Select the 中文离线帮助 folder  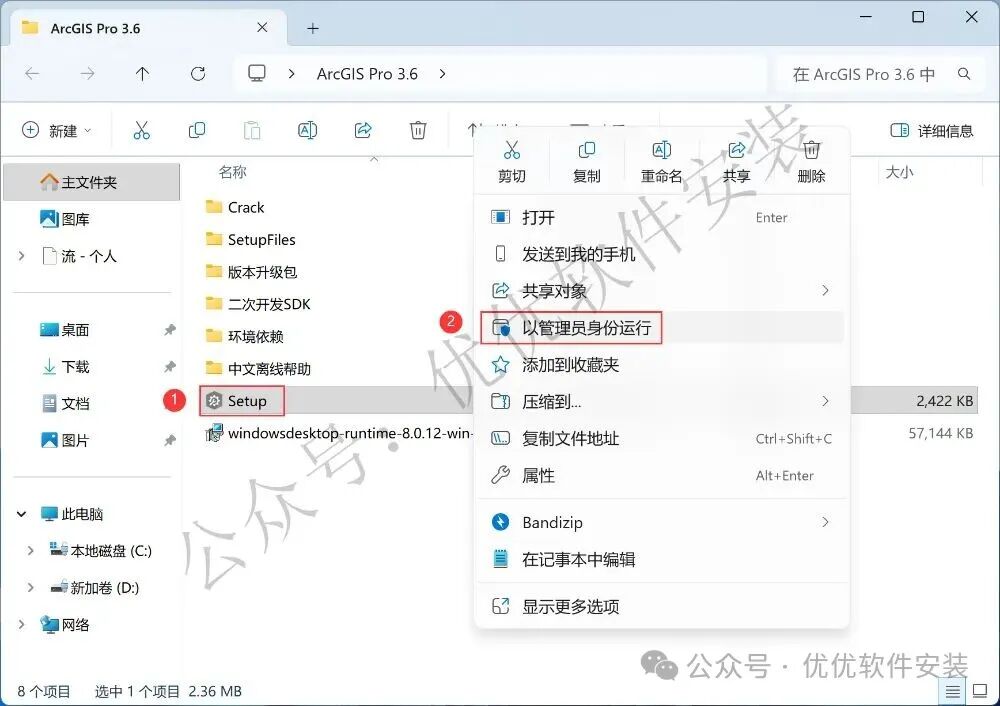point(258,369)
